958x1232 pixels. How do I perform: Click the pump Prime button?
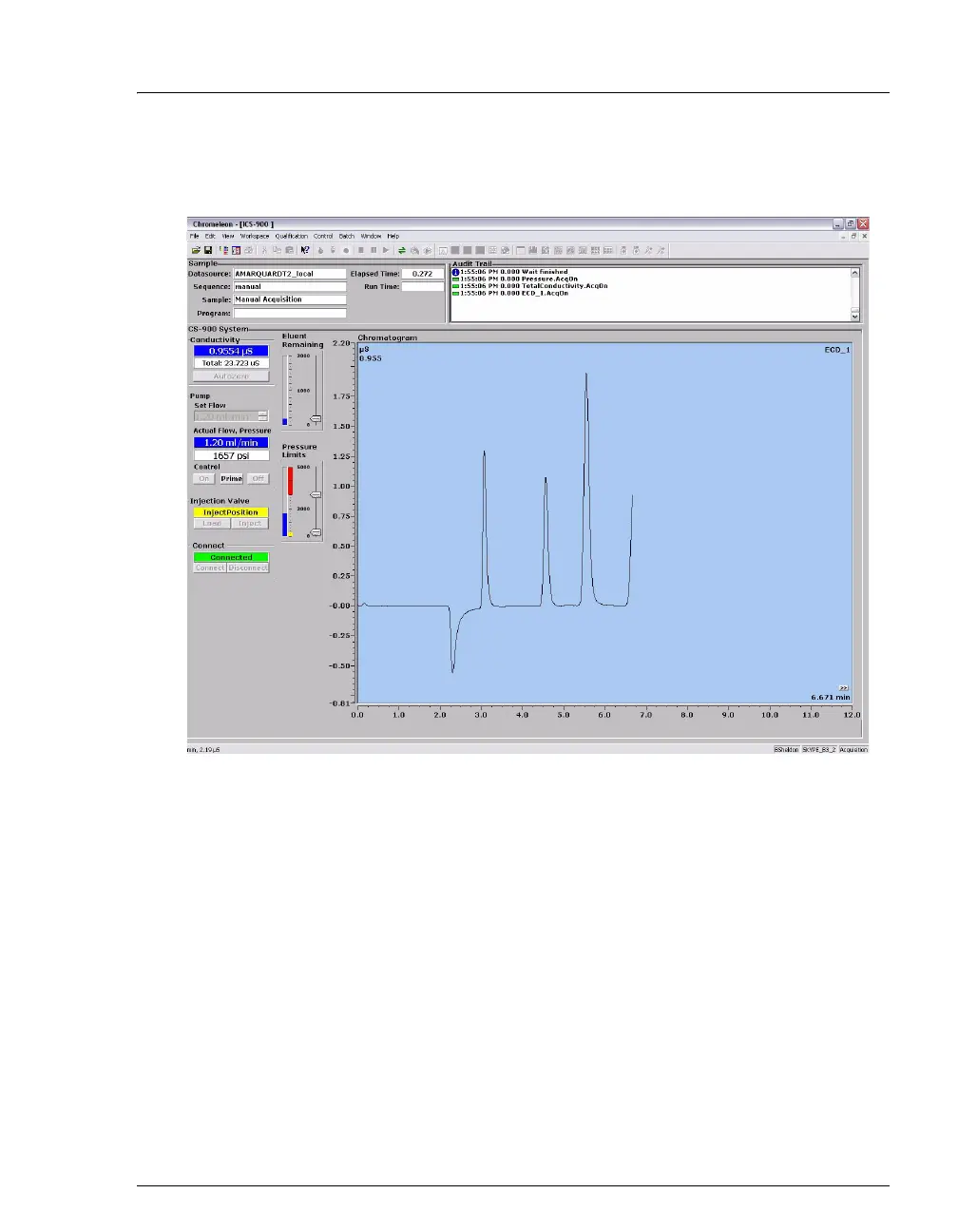click(x=232, y=478)
